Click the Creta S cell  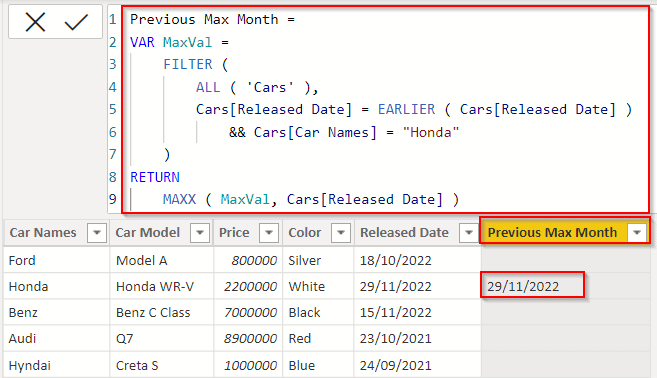[x=162, y=365]
